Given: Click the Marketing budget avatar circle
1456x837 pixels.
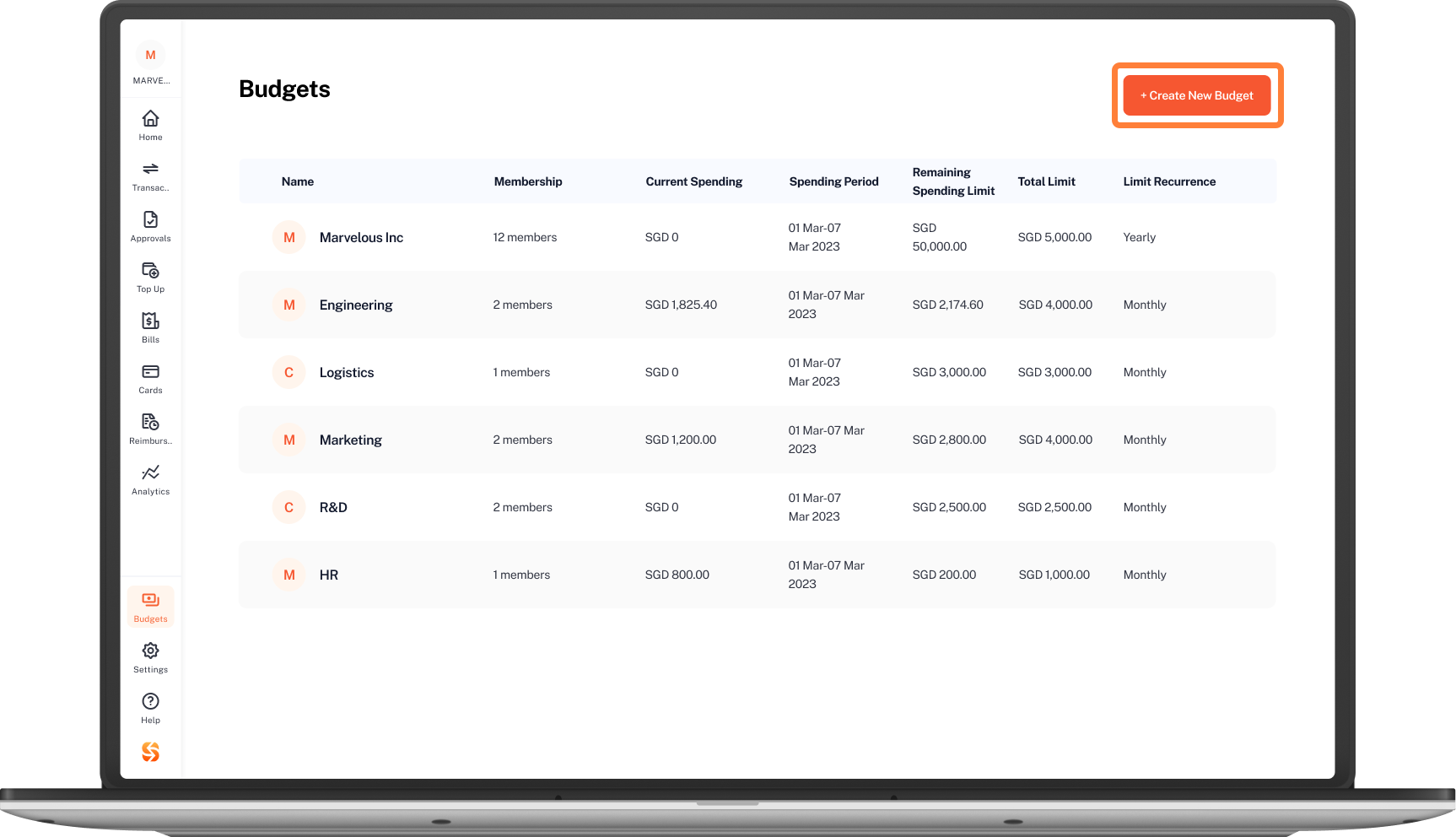Looking at the screenshot, I should 289,440.
